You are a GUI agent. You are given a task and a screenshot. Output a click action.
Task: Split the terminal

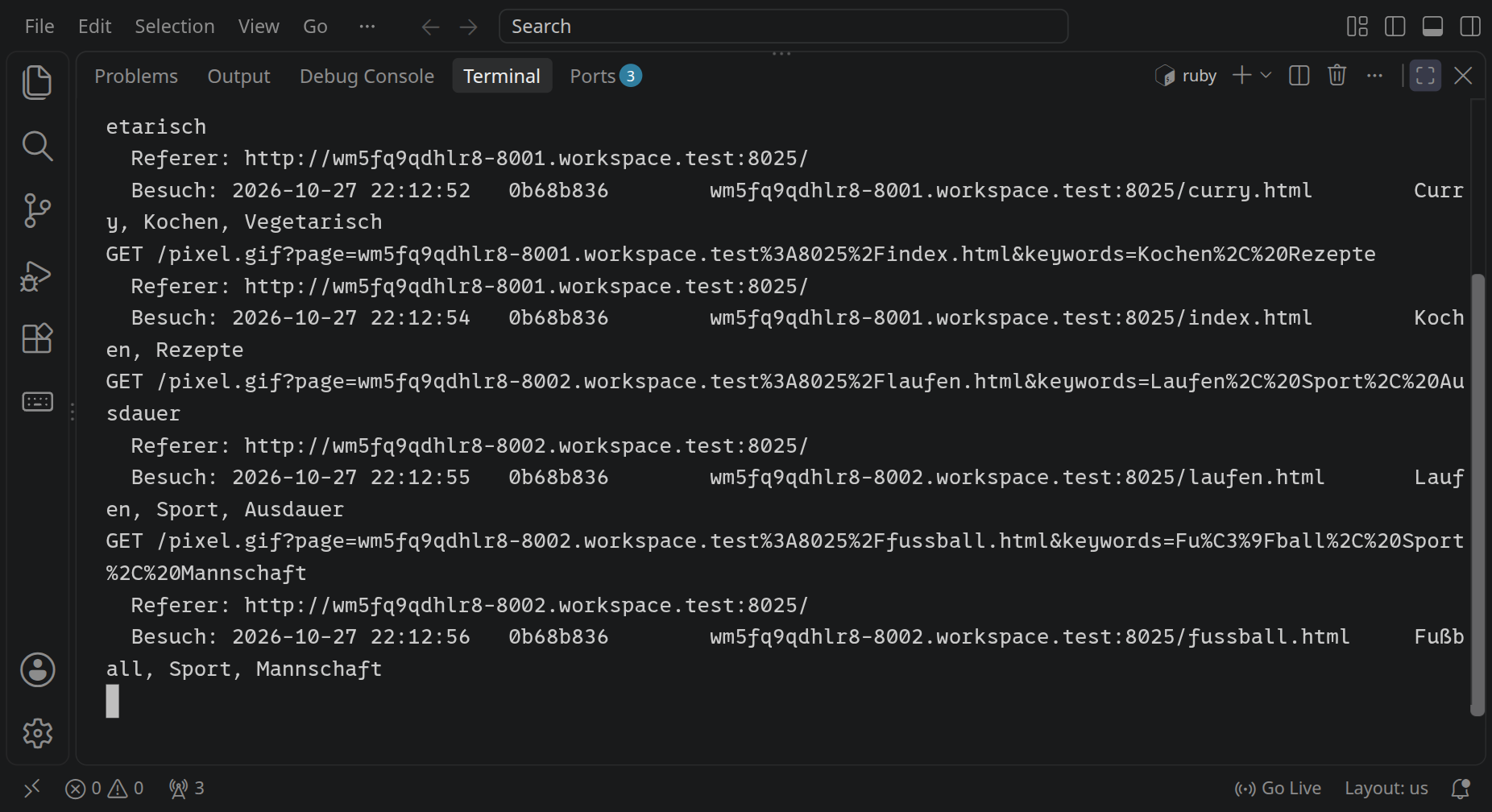point(1299,76)
